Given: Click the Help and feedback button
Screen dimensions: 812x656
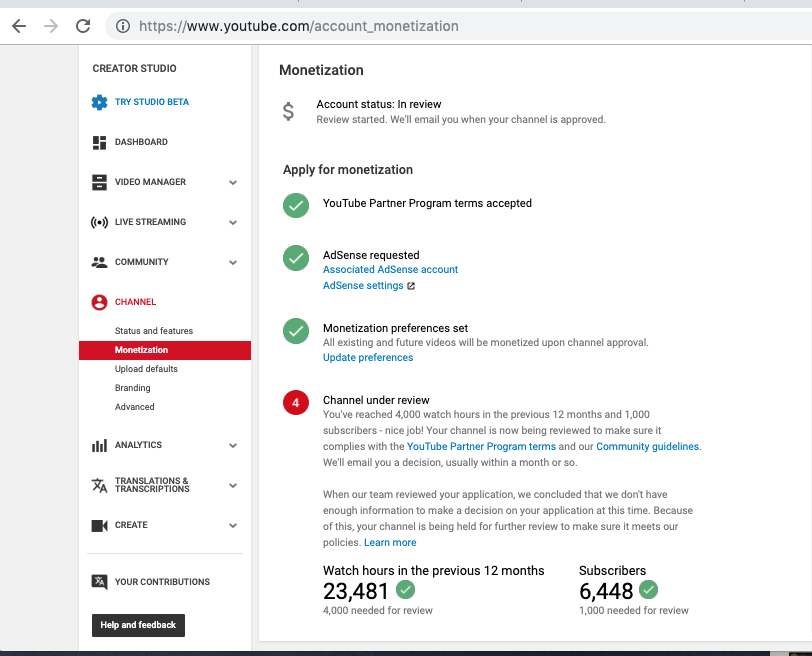Looking at the screenshot, I should [138, 625].
